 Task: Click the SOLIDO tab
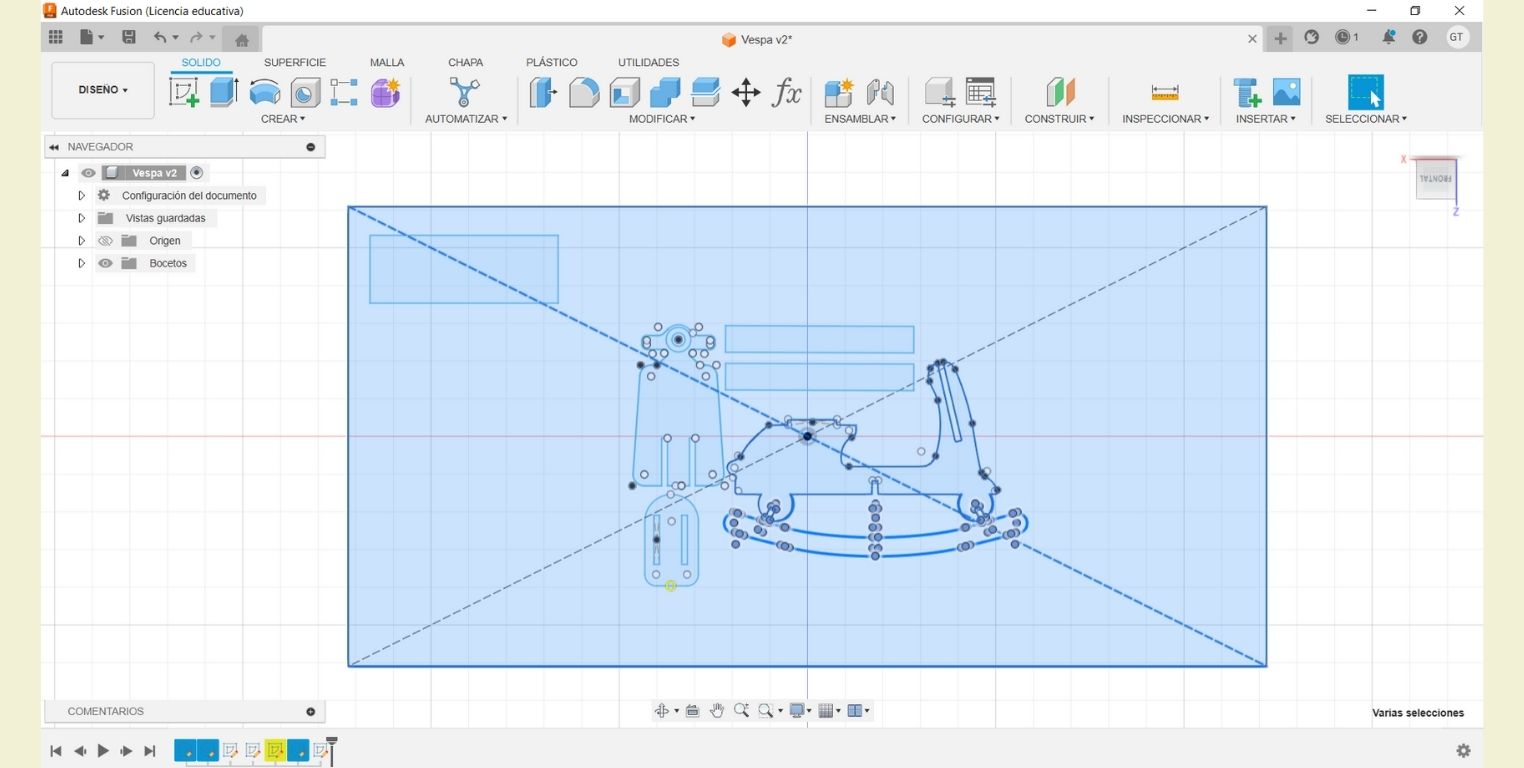coord(201,62)
